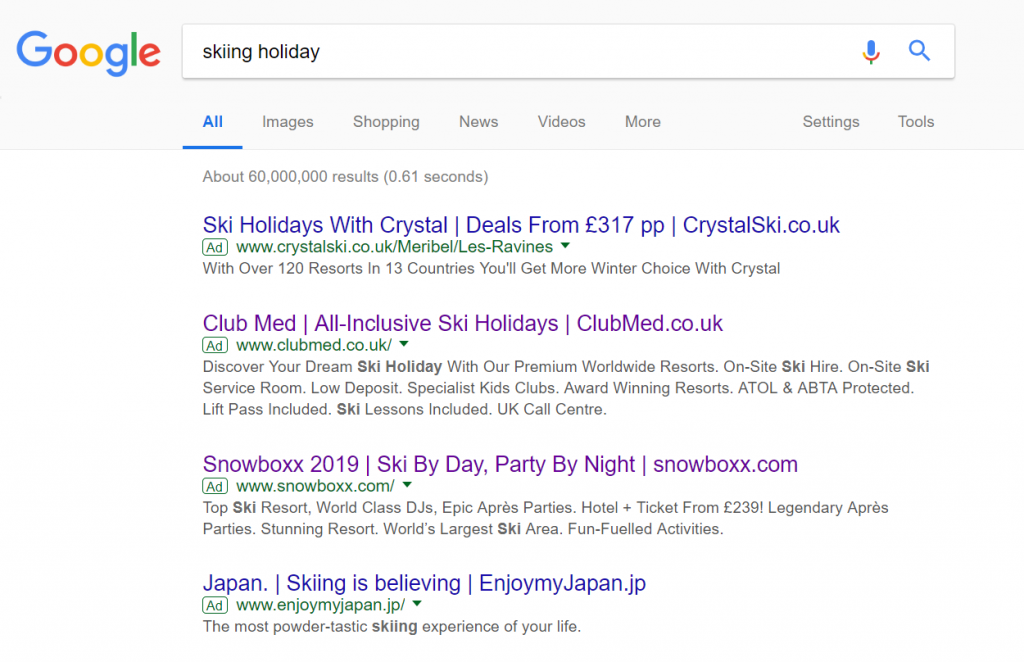Click the www.crystalski.co.uk/Meribel/Les-Ravines URL
Image resolution: width=1024 pixels, height=662 pixels.
click(394, 247)
